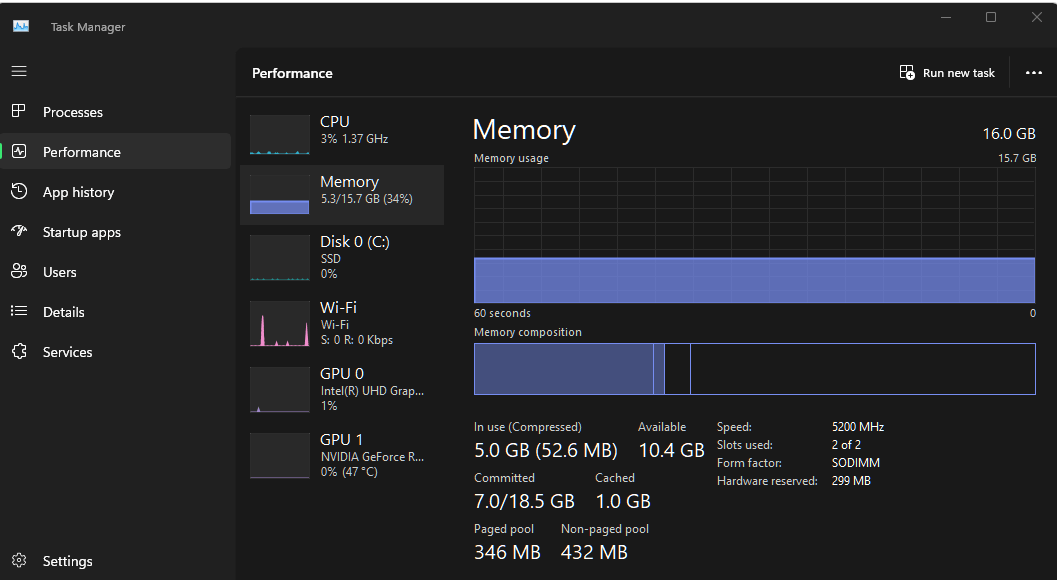
Task: Open the three-dot more options menu
Action: click(x=1033, y=73)
